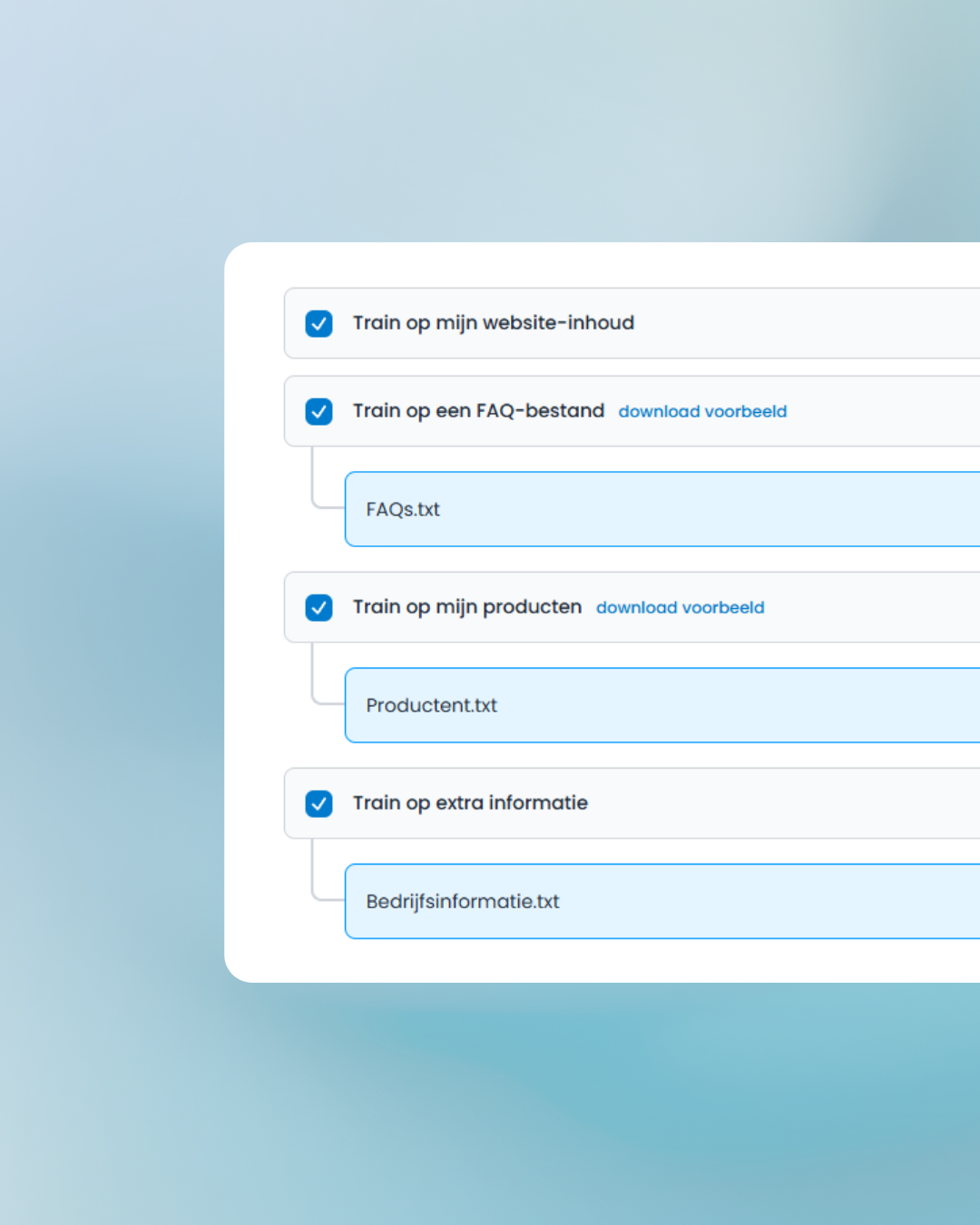
Task: Click 'download voorbeeld' link next to producten
Action: tap(680, 608)
